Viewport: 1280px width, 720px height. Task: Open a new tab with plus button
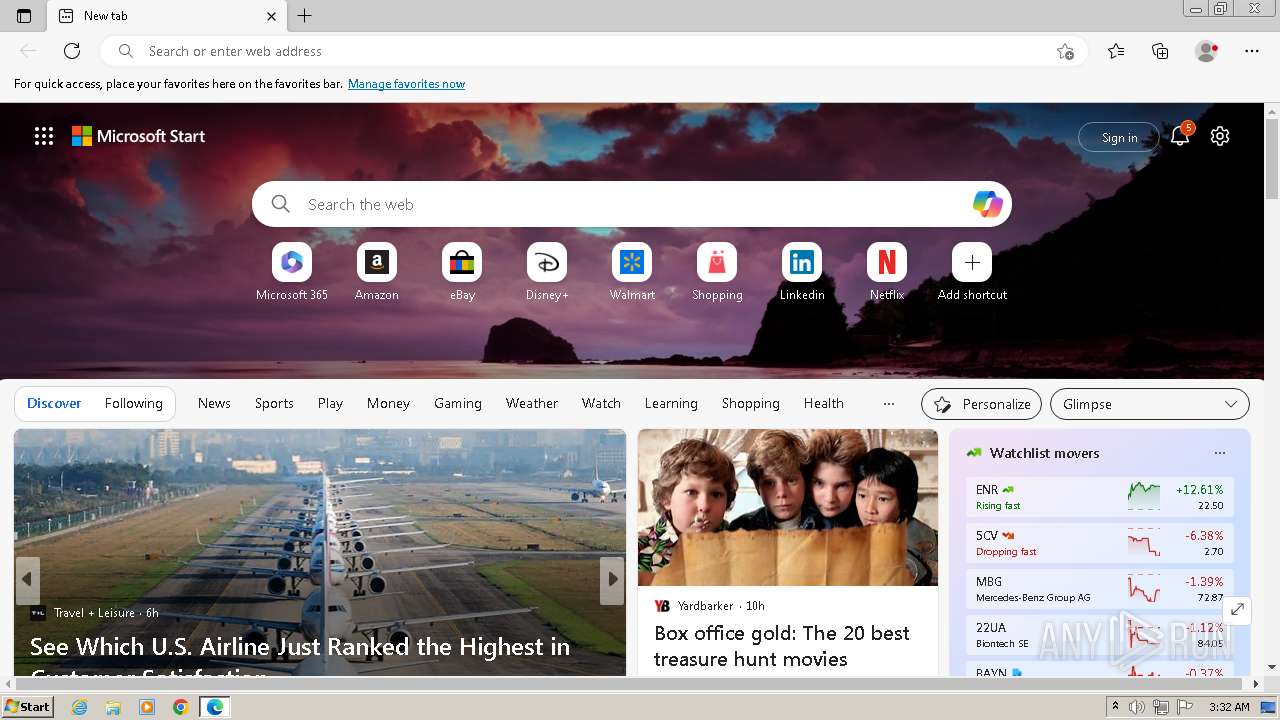[x=305, y=16]
